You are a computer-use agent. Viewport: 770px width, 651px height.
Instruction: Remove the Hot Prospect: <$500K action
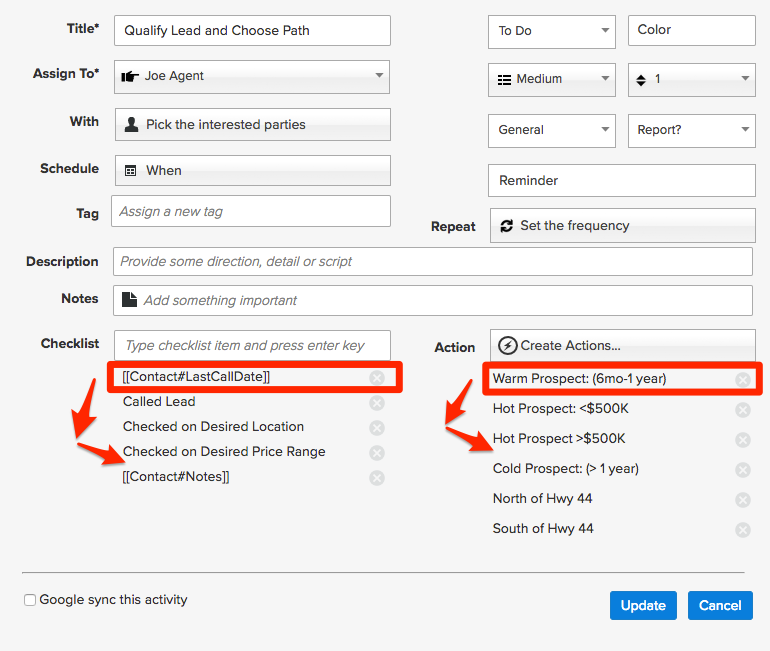point(742,410)
